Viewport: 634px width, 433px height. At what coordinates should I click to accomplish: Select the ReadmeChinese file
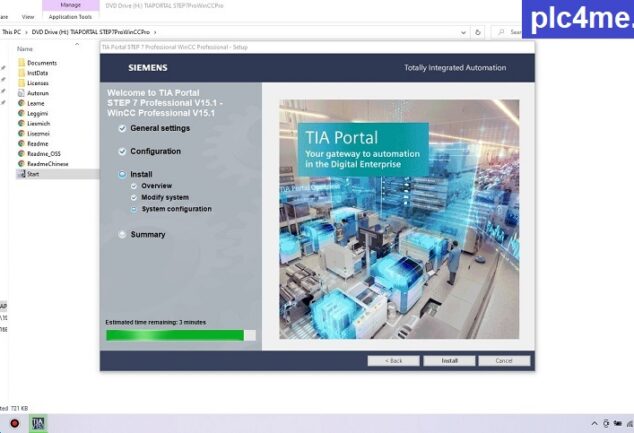click(47, 163)
